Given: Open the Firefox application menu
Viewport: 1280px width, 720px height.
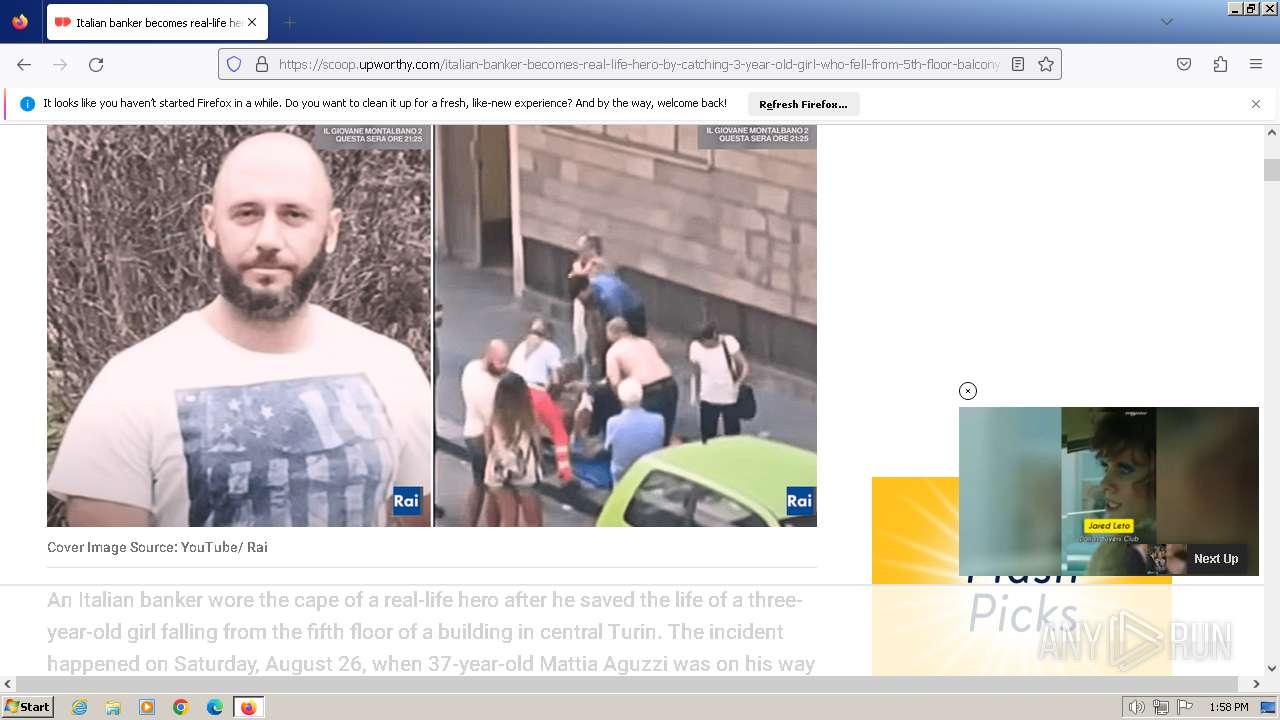Looking at the screenshot, I should point(1256,64).
